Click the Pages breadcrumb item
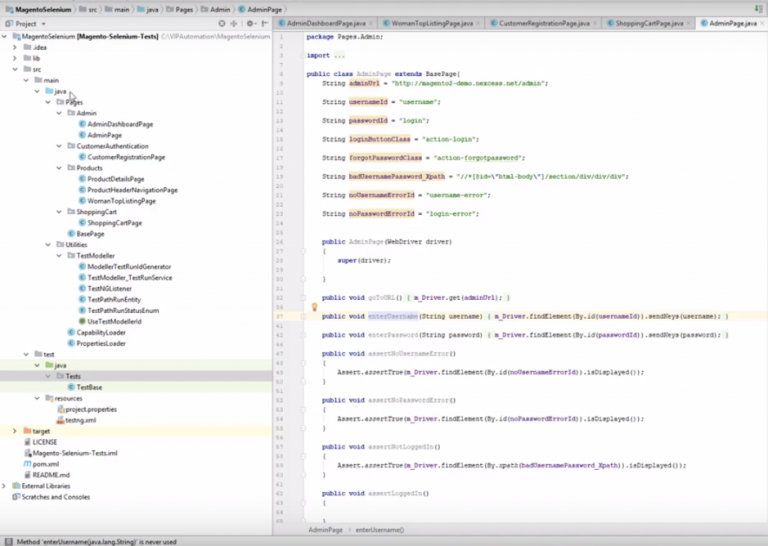Viewport: 768px width, 546px height. [179, 9]
